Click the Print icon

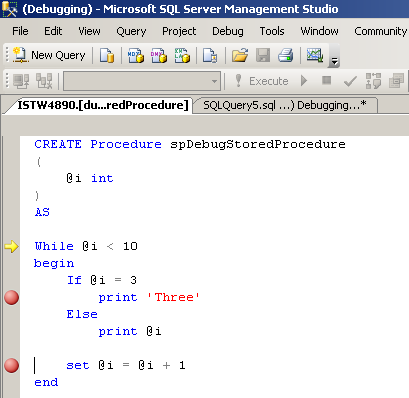(286, 55)
